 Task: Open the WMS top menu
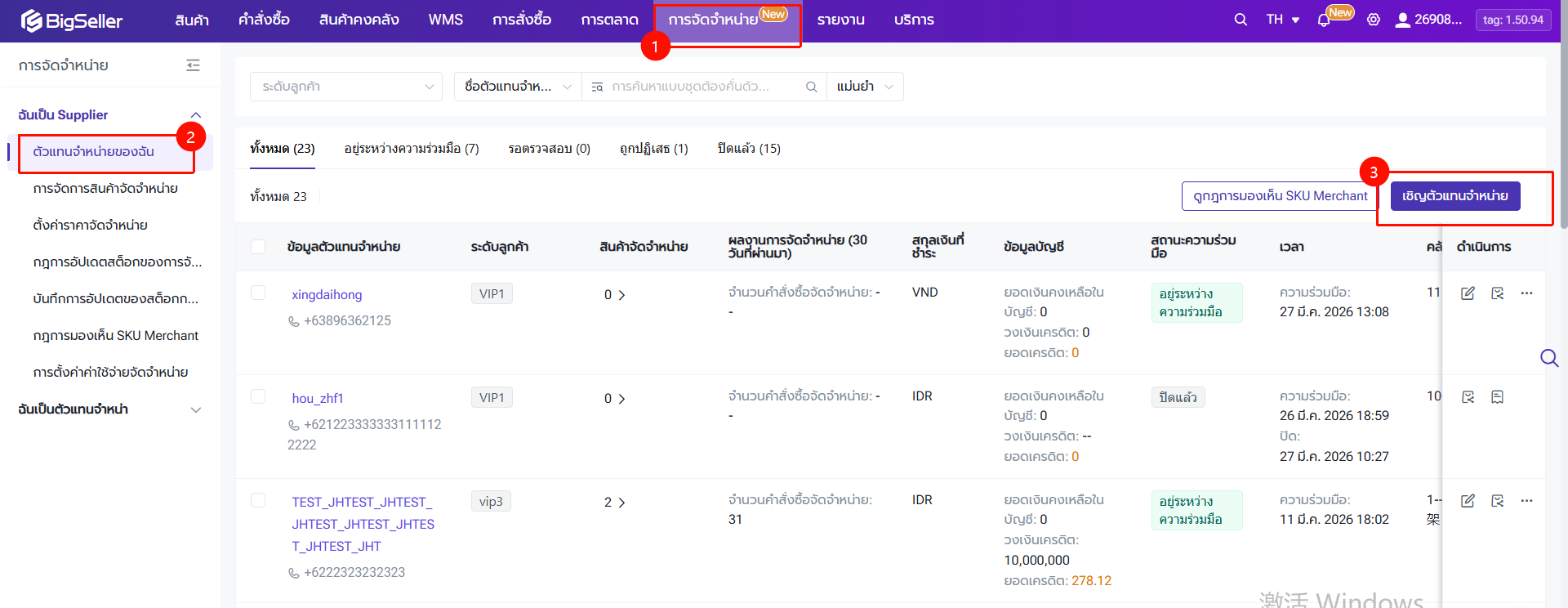click(x=446, y=20)
